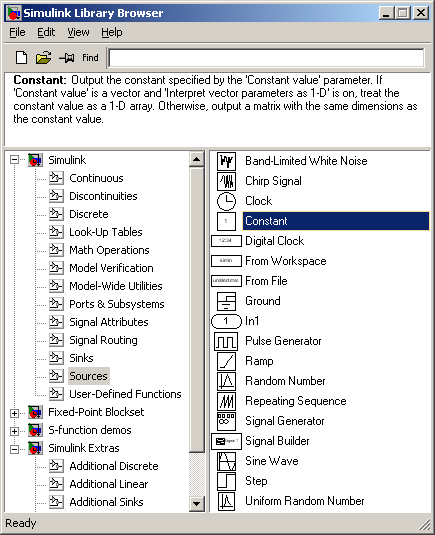This screenshot has height=535, width=435.
Task: Click the tree pane scrollbar thumb
Action: click(x=197, y=310)
